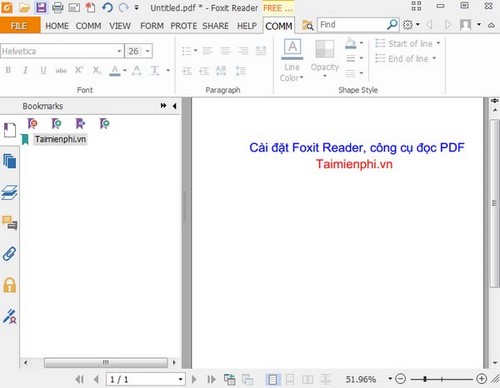Open the FILE menu
The image size is (500, 388).
tap(19, 26)
